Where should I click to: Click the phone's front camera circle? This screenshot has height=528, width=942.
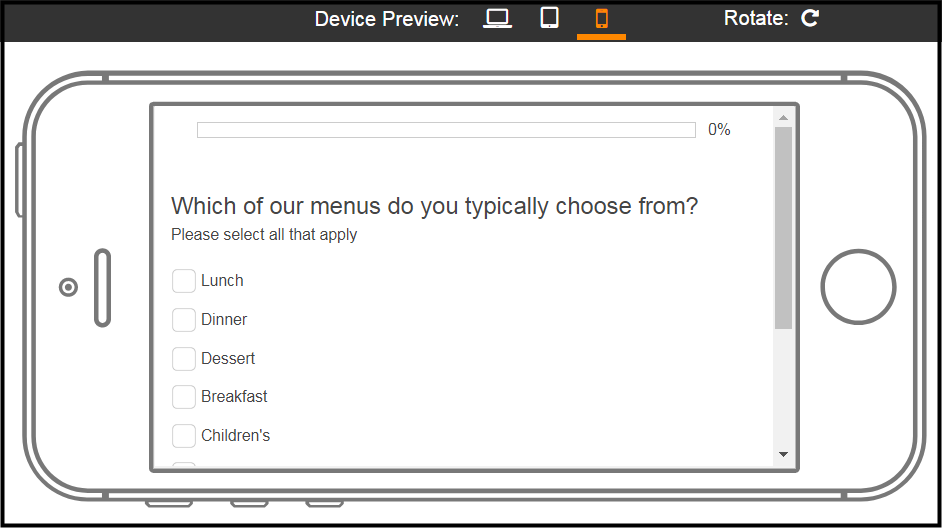pos(68,287)
